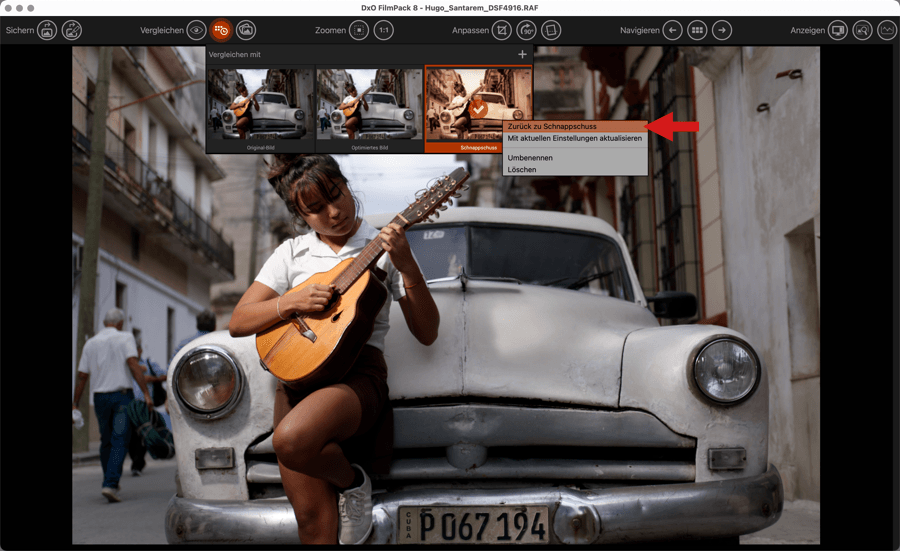The height and width of the screenshot is (551, 900).
Task: Click the Sichern icon with pencil
Action: (x=72, y=30)
